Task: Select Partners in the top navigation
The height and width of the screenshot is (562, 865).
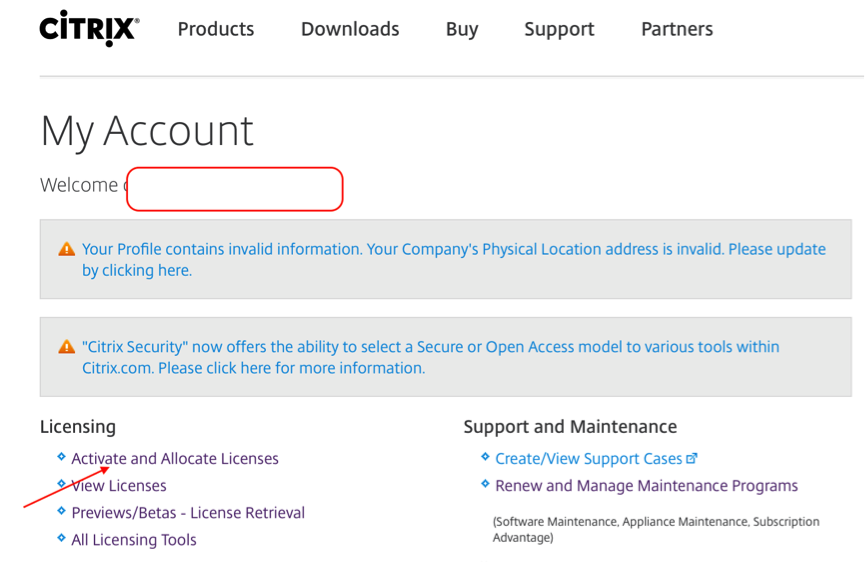Action: (x=677, y=29)
